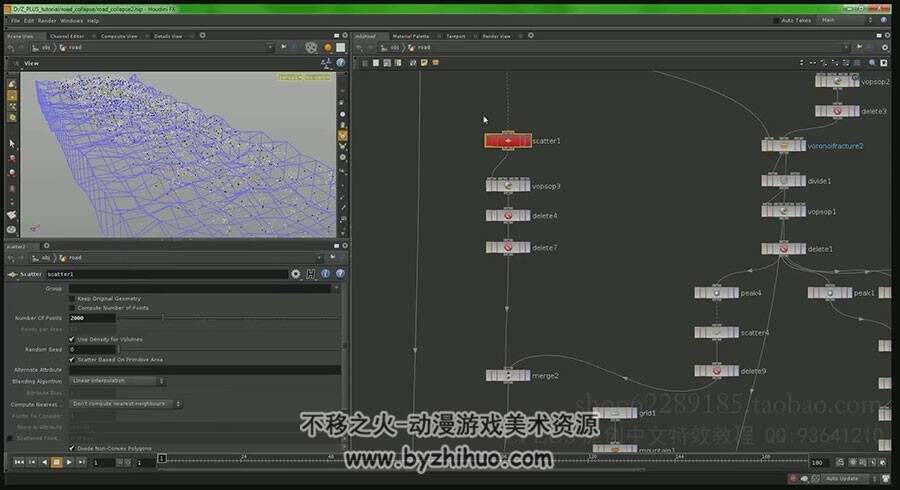The width and height of the screenshot is (900, 490).
Task: Select the delete3 node
Action: click(x=837, y=111)
